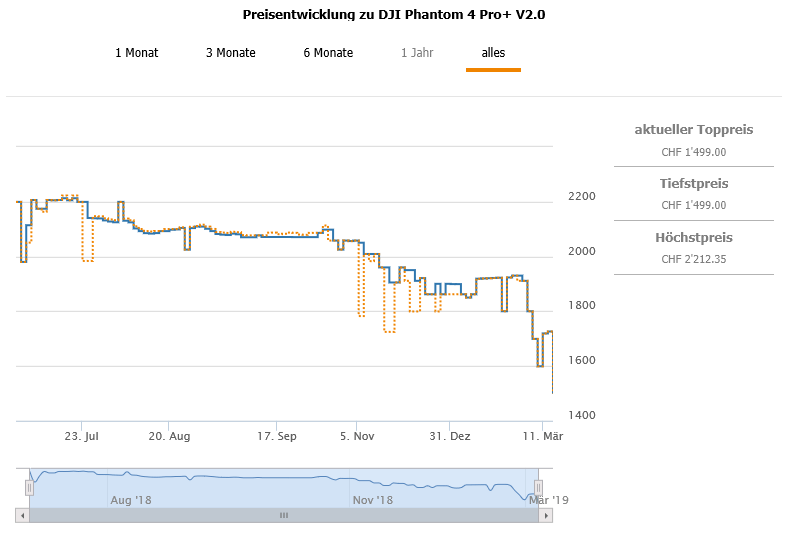
Task: Select the alles range tab
Action: pyautogui.click(x=493, y=53)
